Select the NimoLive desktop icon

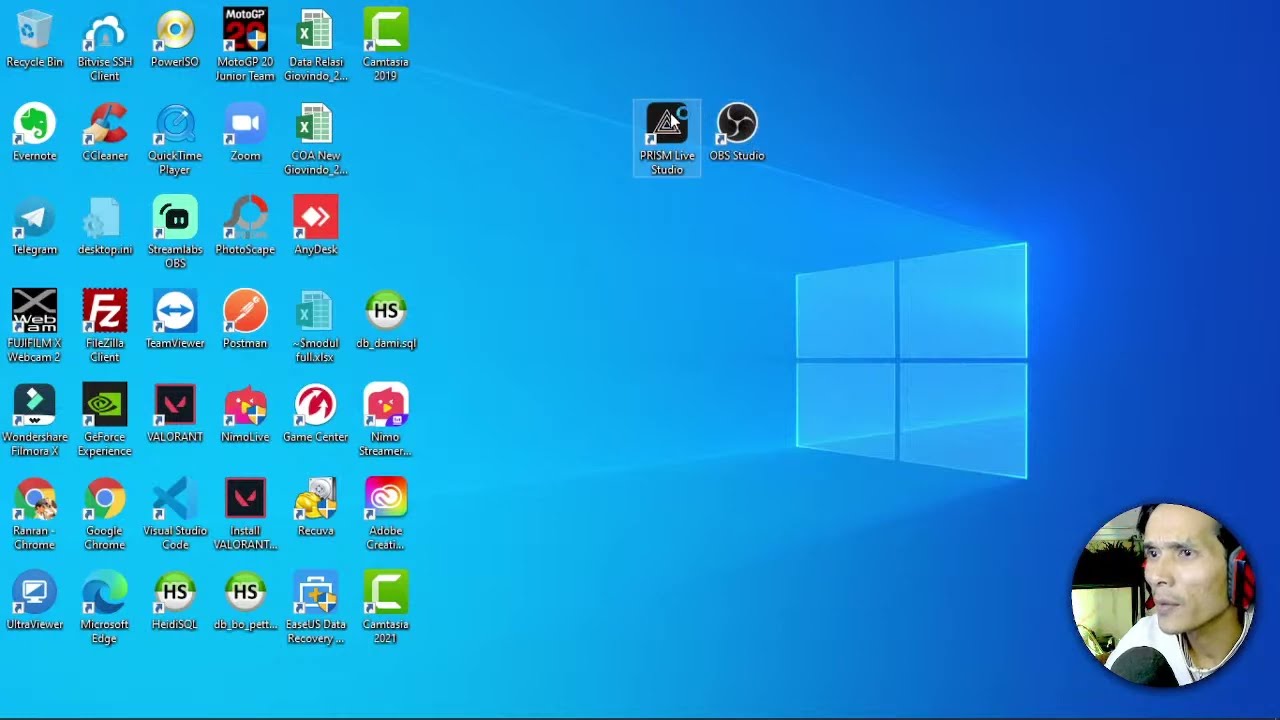coord(245,415)
